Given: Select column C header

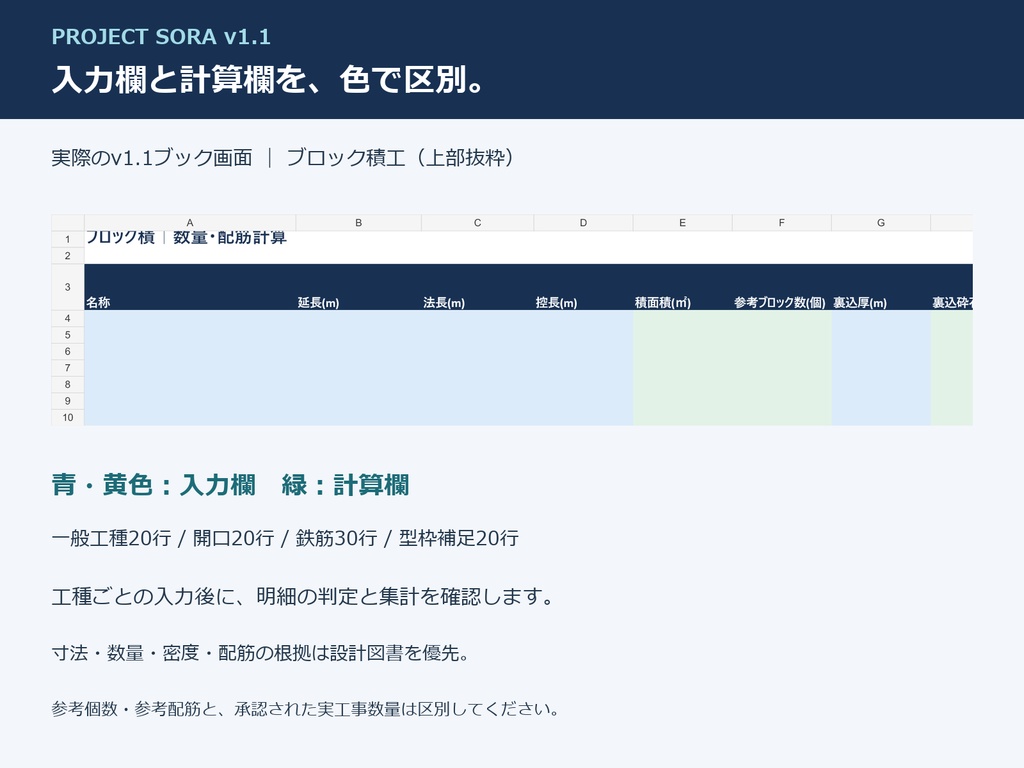Looking at the screenshot, I should tap(477, 223).
